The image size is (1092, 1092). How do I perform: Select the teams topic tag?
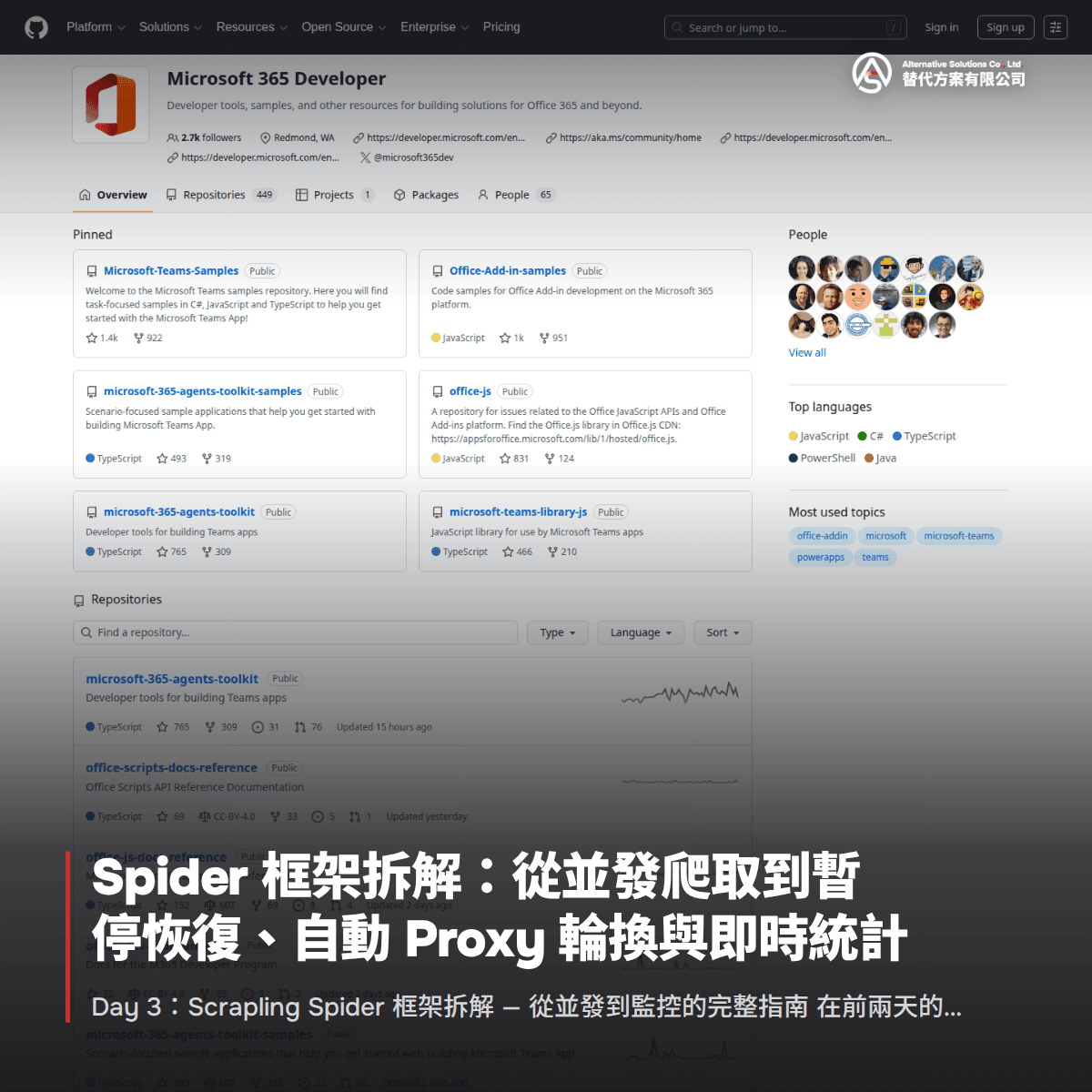875,558
